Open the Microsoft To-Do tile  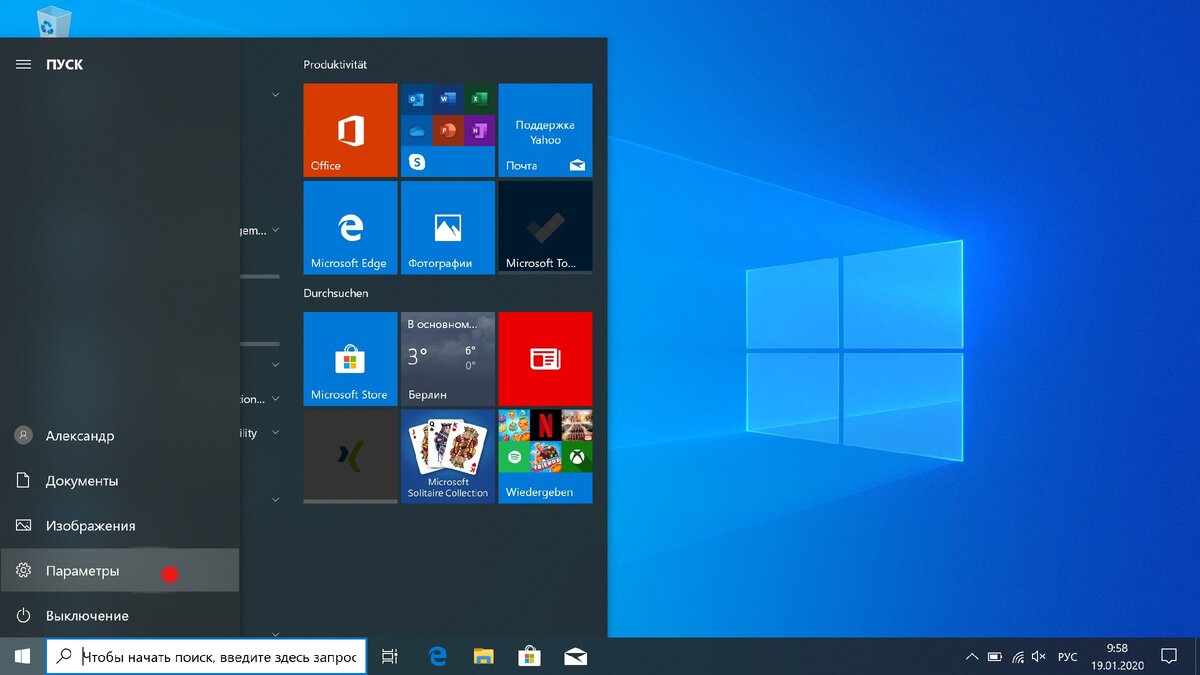[545, 227]
